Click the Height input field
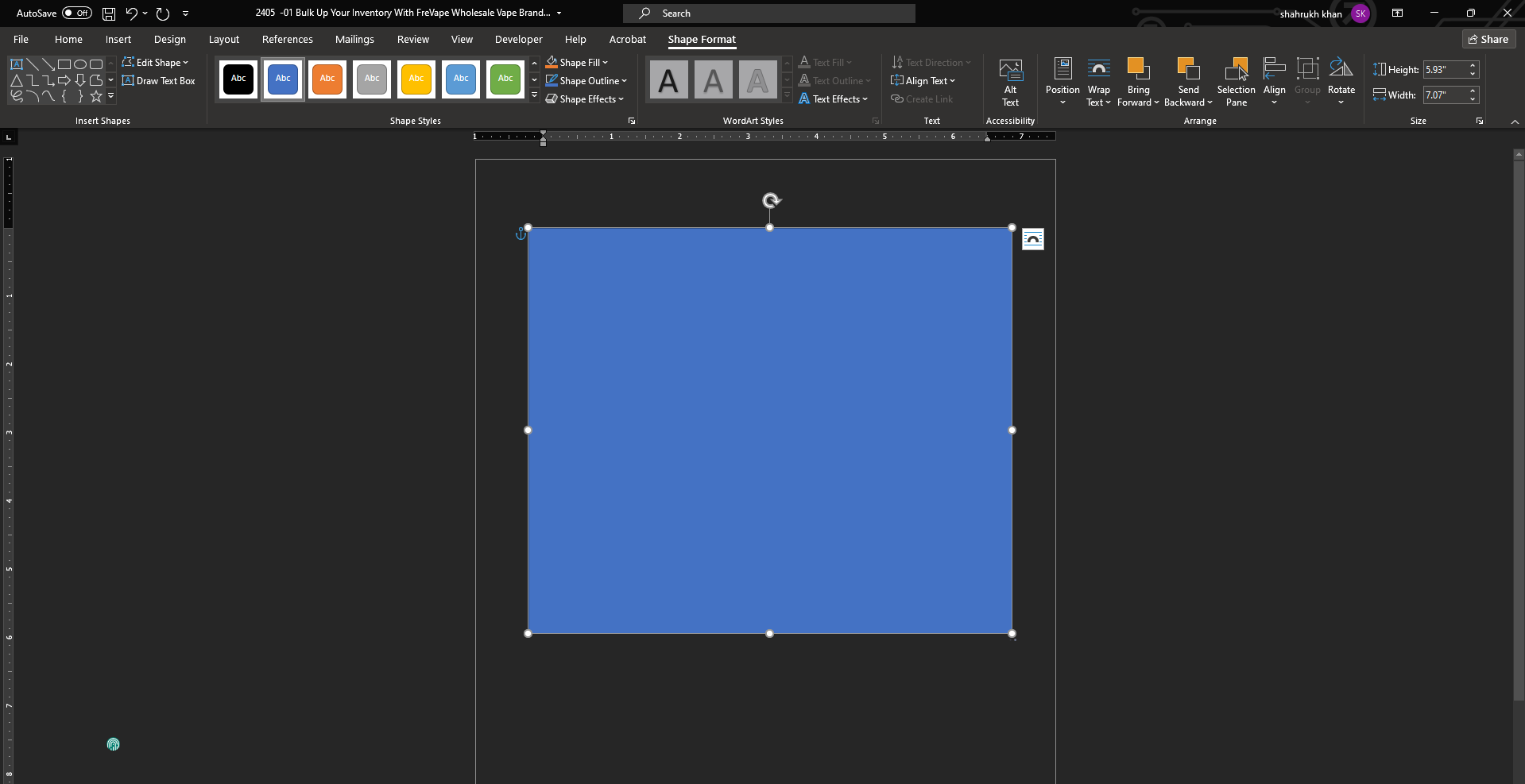 pyautogui.click(x=1444, y=70)
